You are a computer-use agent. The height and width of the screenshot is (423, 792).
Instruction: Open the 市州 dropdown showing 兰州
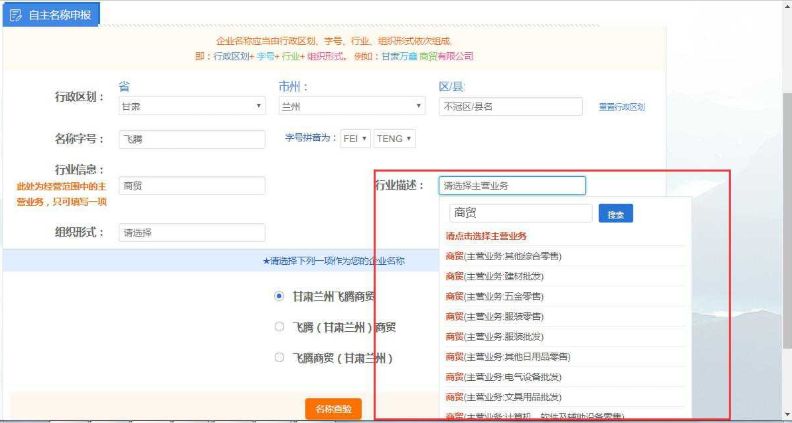pyautogui.click(x=352, y=106)
